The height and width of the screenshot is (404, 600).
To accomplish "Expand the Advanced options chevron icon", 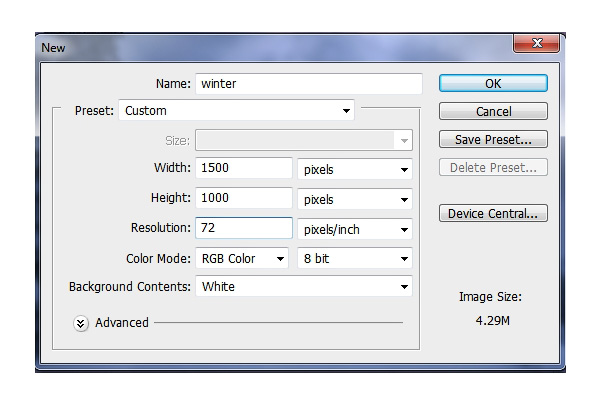I will (x=81, y=324).
